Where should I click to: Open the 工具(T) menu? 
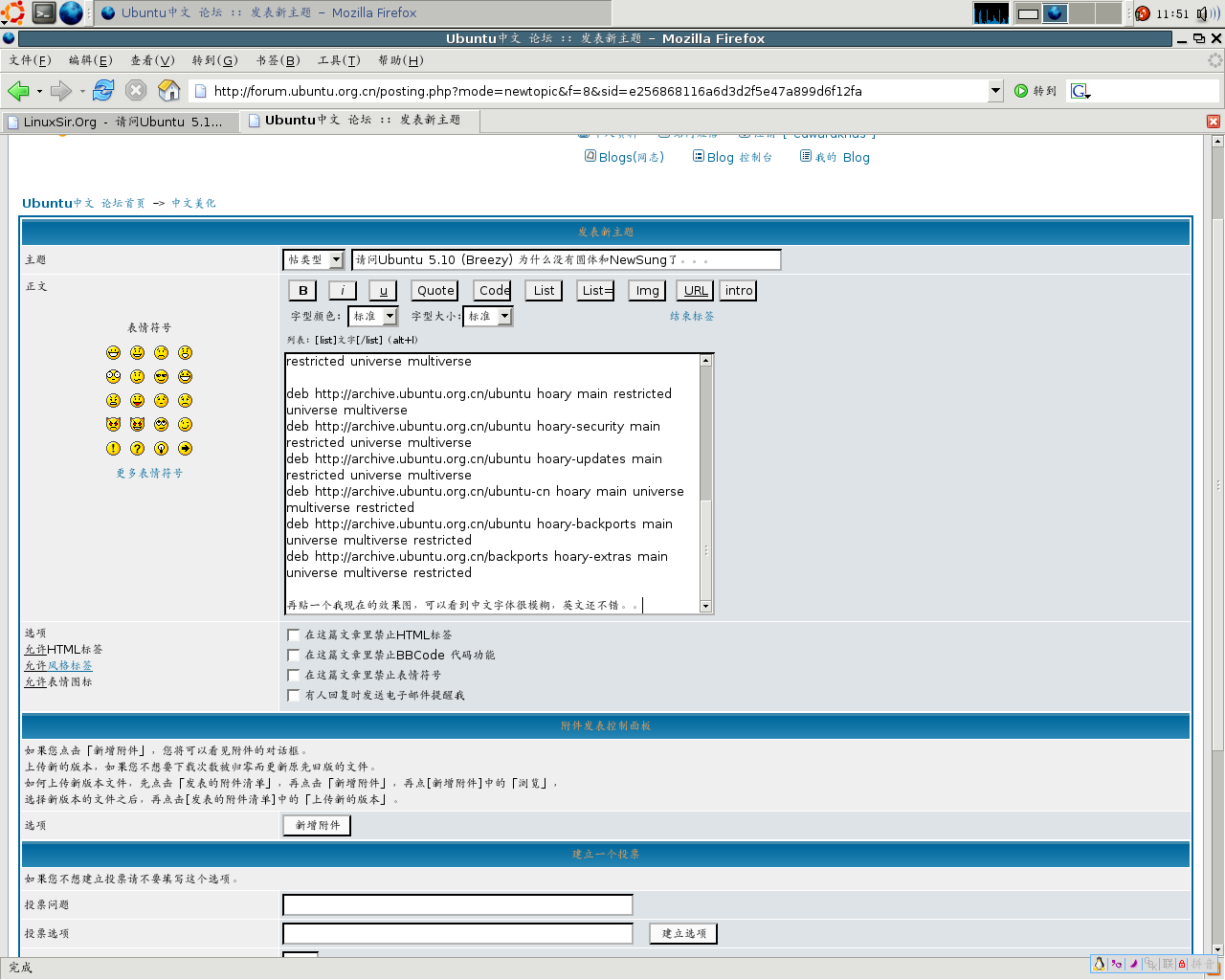point(339,60)
